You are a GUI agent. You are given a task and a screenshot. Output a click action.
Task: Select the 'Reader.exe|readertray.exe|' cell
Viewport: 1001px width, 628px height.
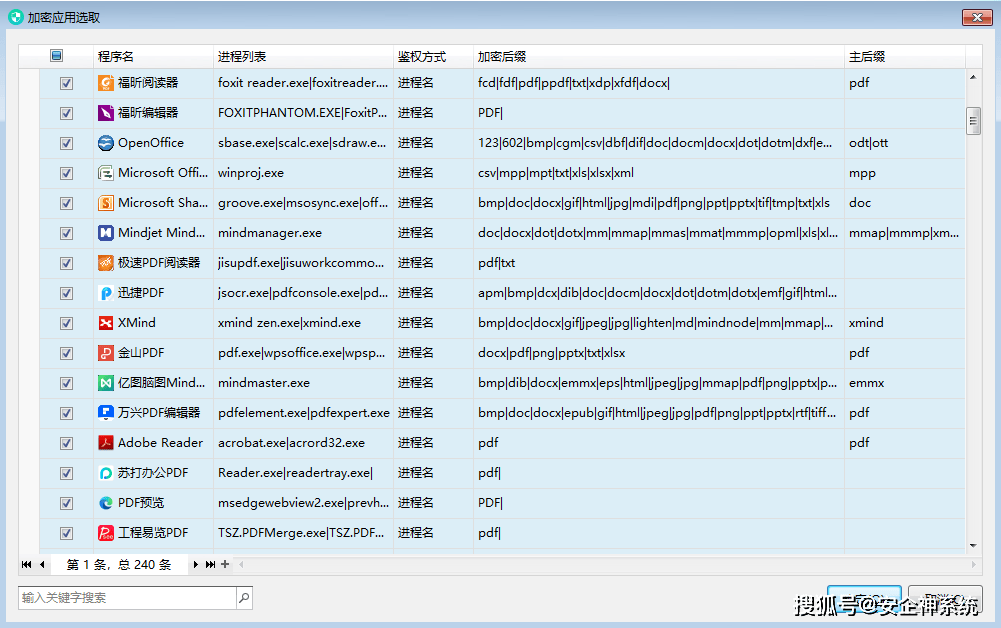(x=303, y=473)
